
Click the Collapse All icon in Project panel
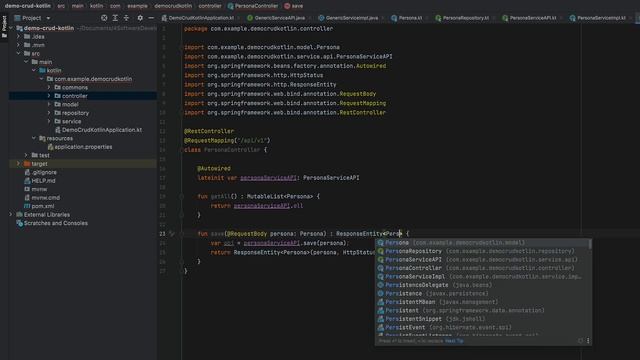click(x=126, y=18)
